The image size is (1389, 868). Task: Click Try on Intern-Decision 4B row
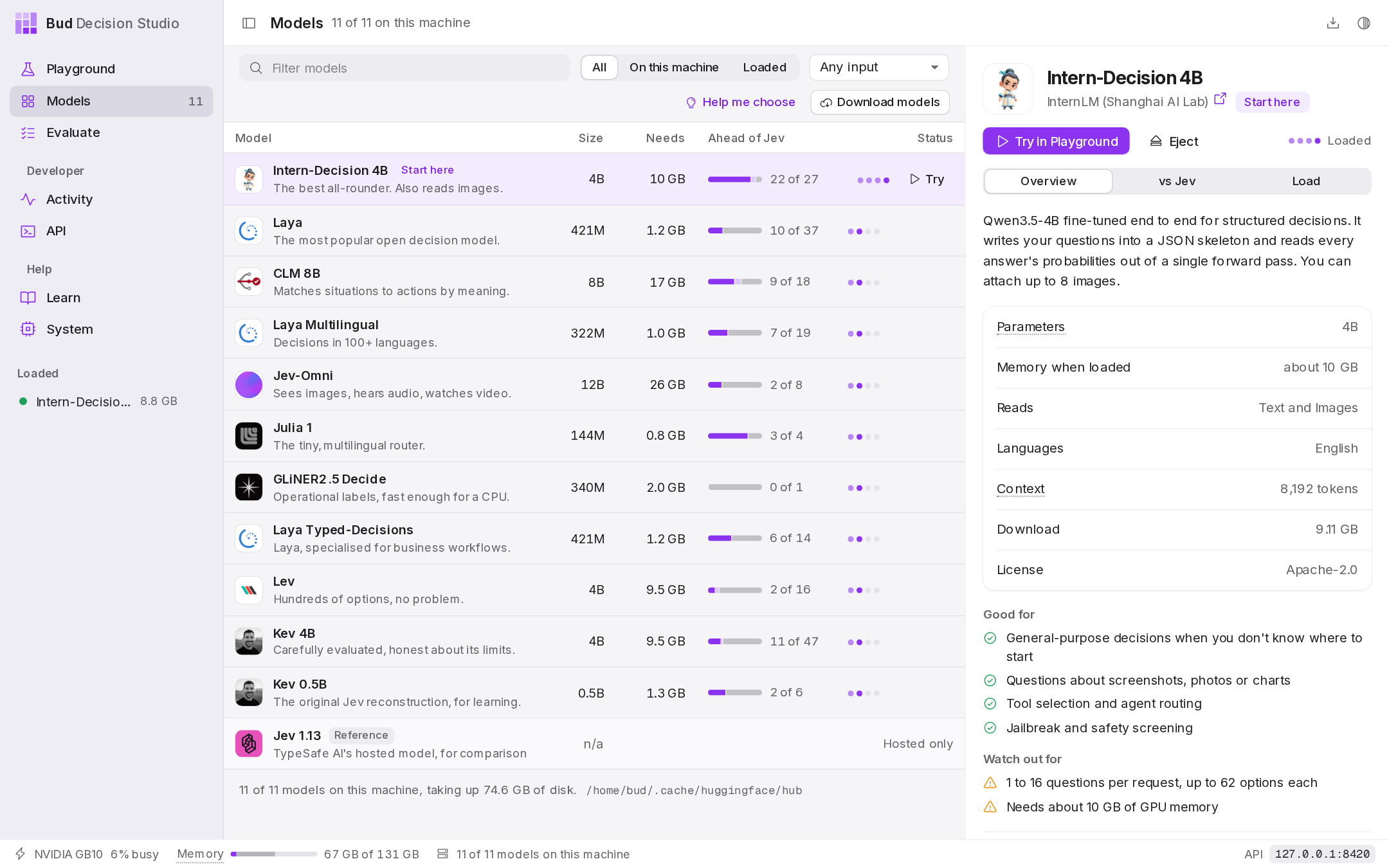coord(927,179)
